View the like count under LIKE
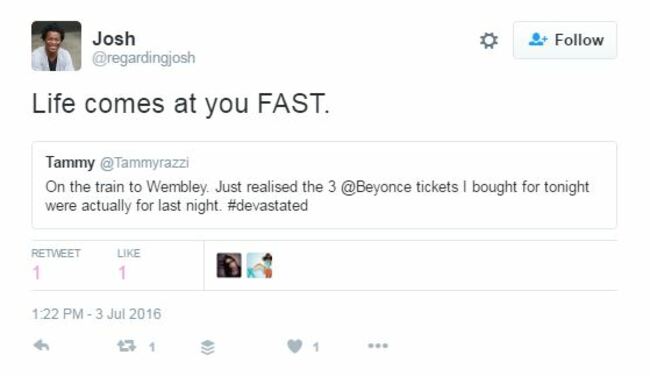The height and width of the screenshot is (376, 650). [x=122, y=273]
